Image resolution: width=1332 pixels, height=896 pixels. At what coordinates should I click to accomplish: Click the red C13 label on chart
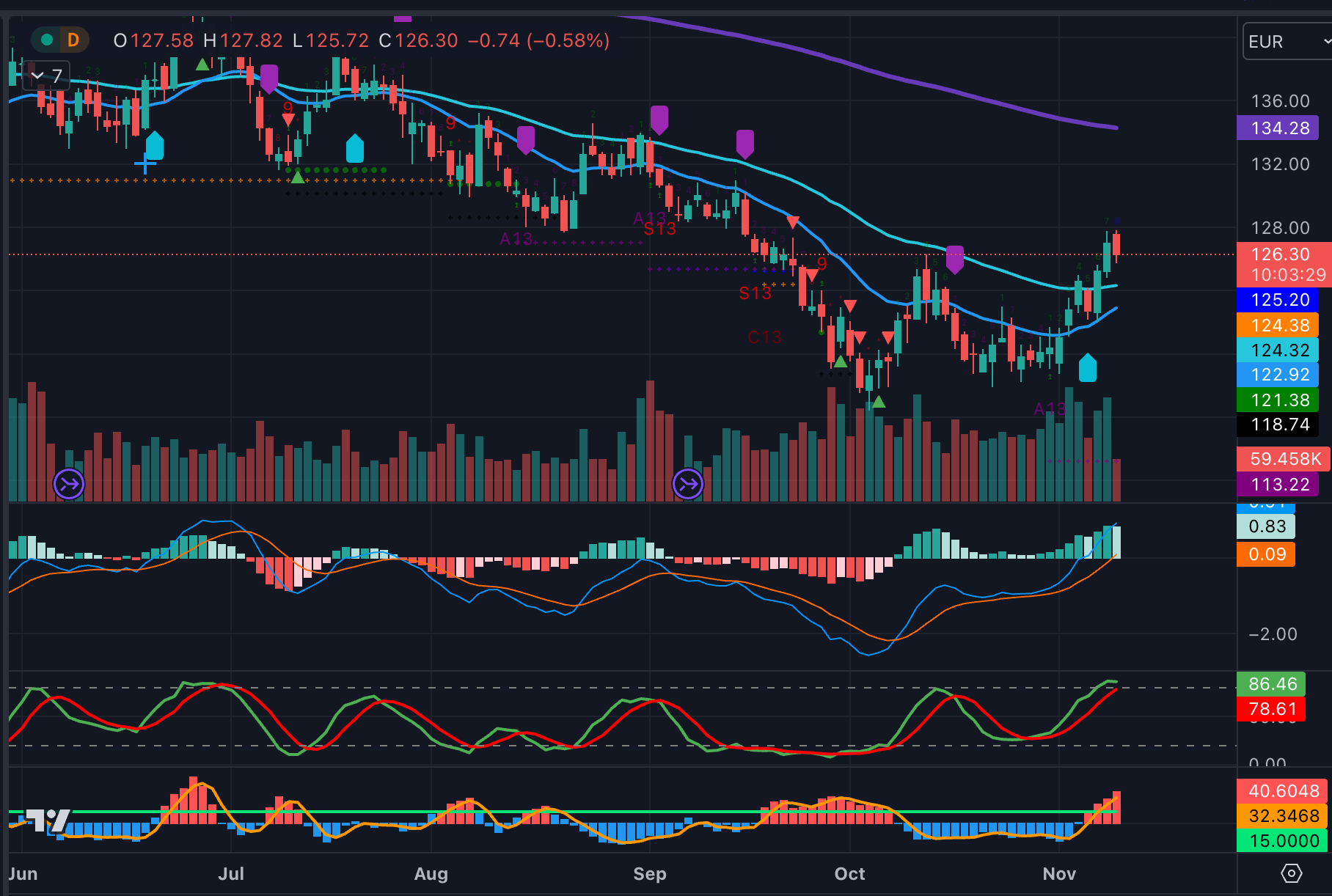[x=764, y=337]
